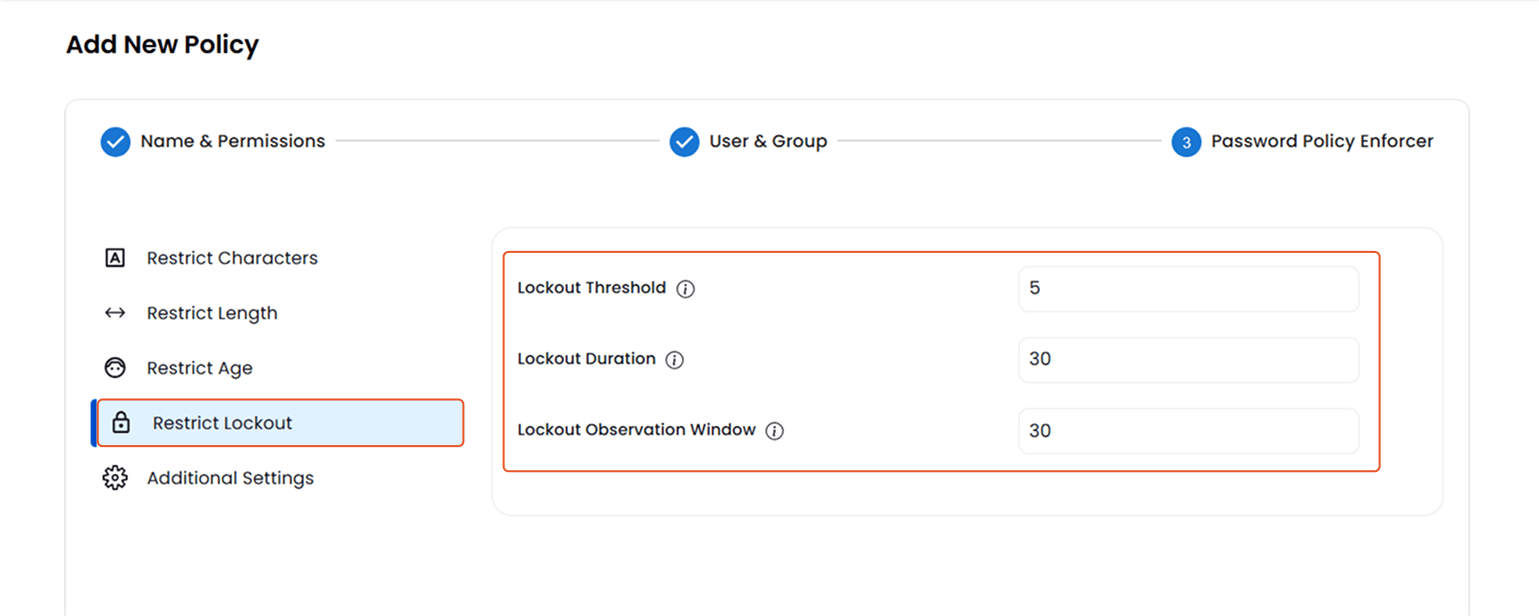
Task: Click the Lockout Observation Window field
Action: 1187,430
